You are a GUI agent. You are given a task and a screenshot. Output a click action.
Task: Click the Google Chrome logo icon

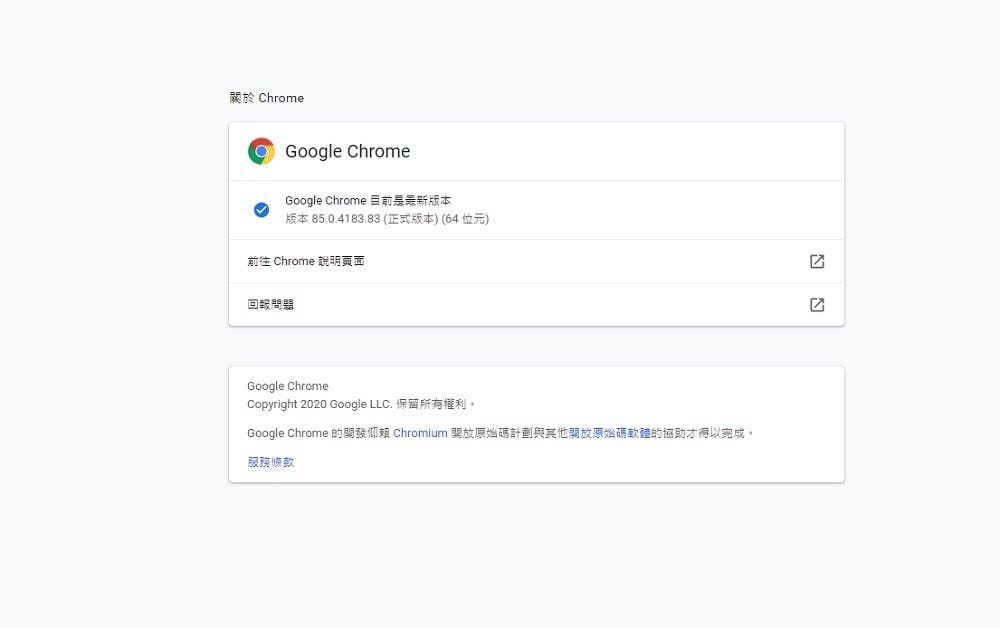click(261, 151)
